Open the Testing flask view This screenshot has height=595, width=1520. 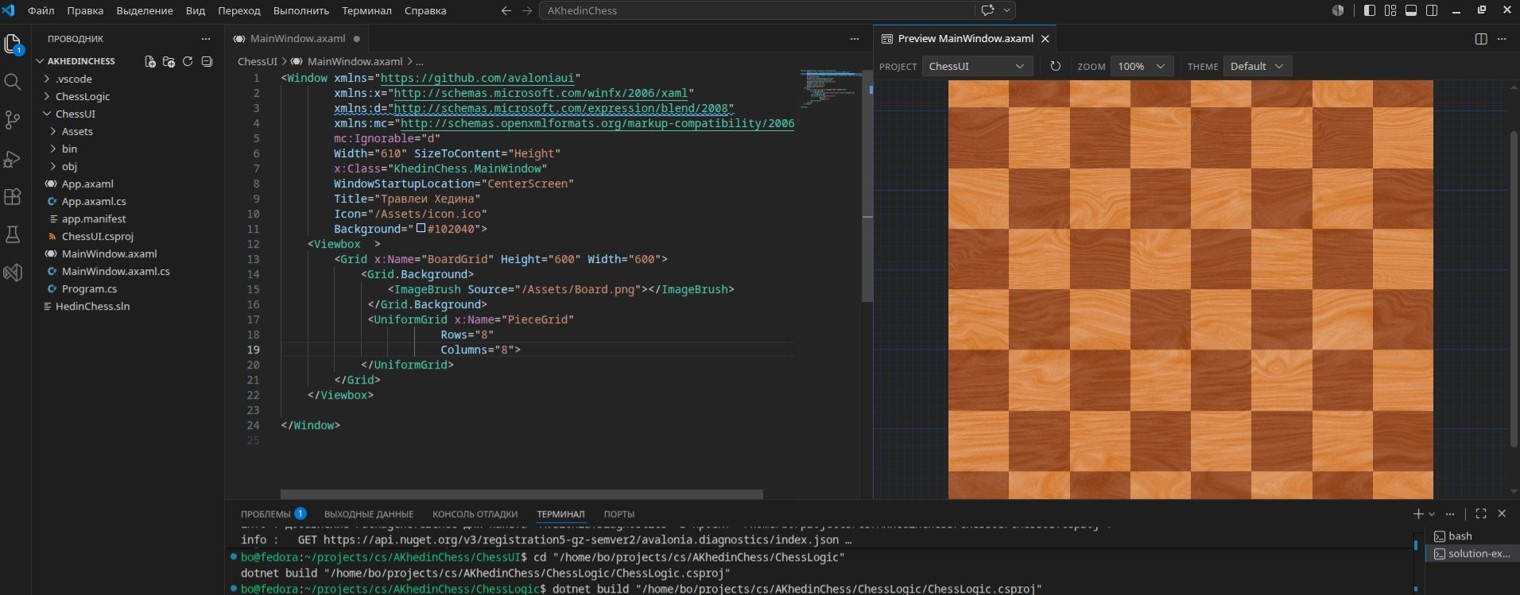coord(13,235)
